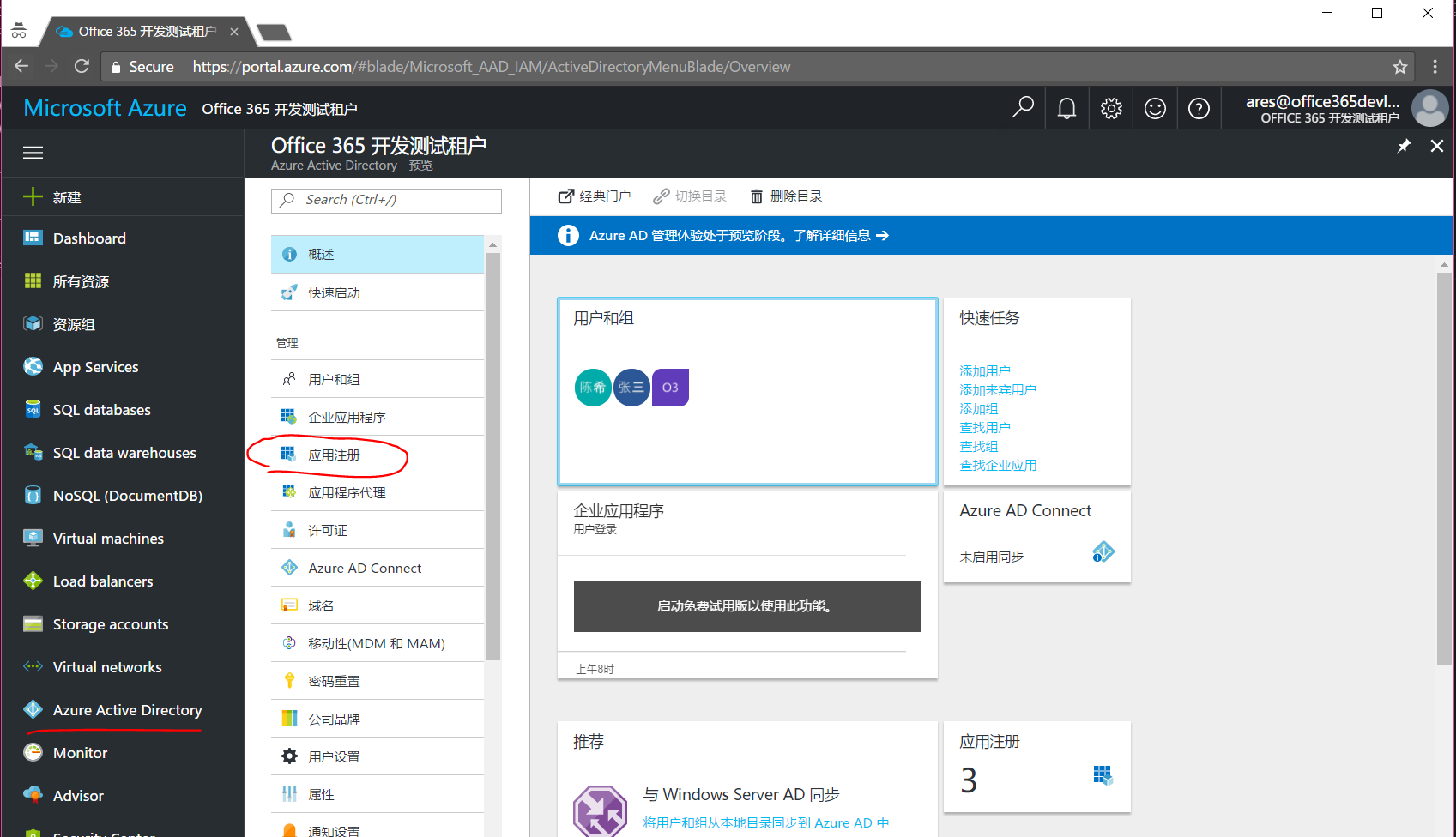Image resolution: width=1456 pixels, height=837 pixels.
Task: Open the portal search magnifier icon
Action: point(1023,108)
